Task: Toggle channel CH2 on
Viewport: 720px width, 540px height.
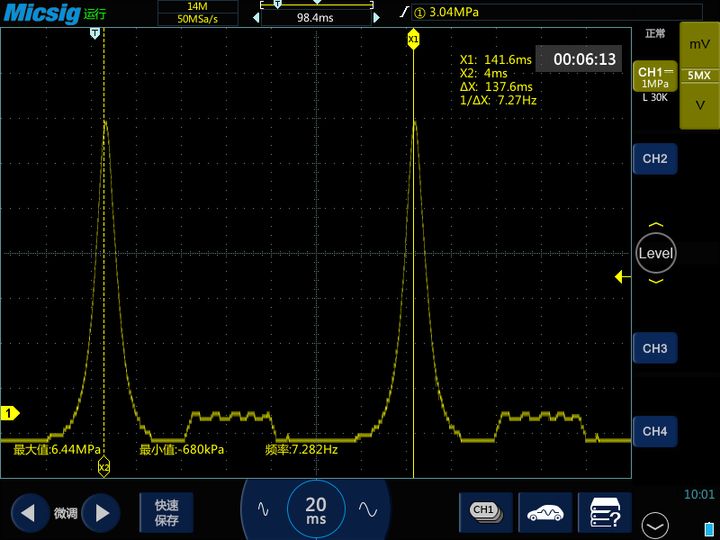Action: (x=655, y=159)
